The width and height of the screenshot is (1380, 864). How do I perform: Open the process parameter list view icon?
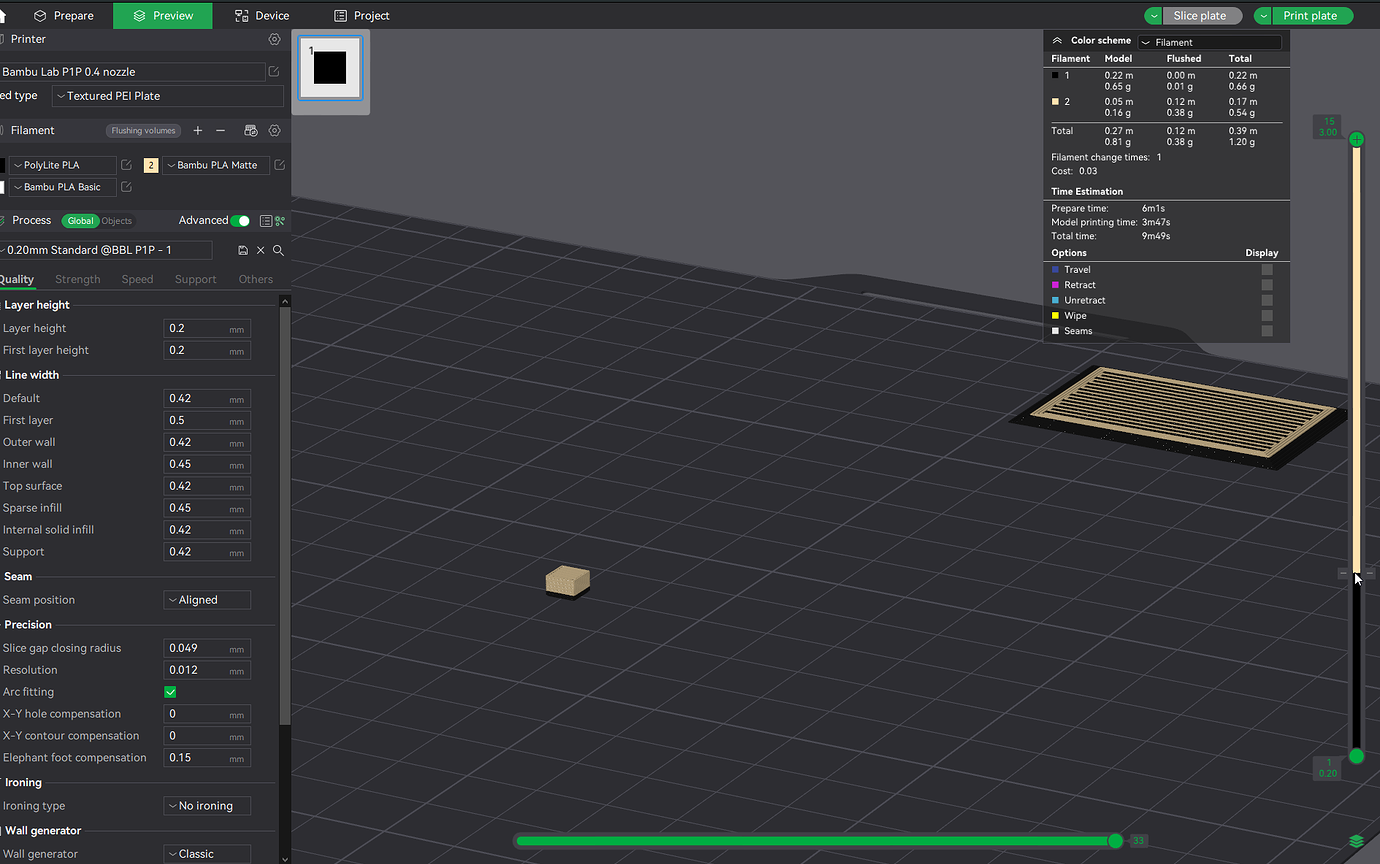pos(266,221)
